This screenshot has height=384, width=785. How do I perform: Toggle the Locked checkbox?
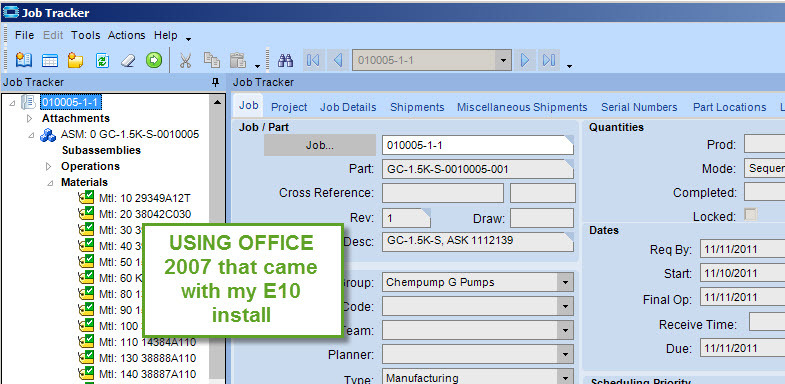(750, 215)
